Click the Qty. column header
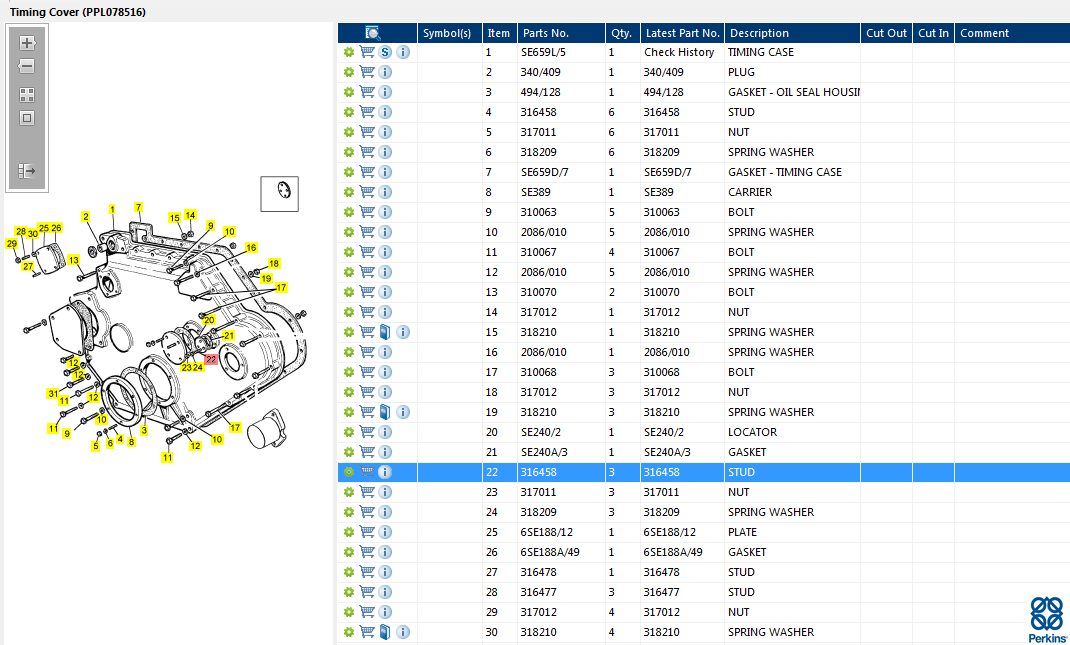This screenshot has width=1070, height=645. (620, 33)
